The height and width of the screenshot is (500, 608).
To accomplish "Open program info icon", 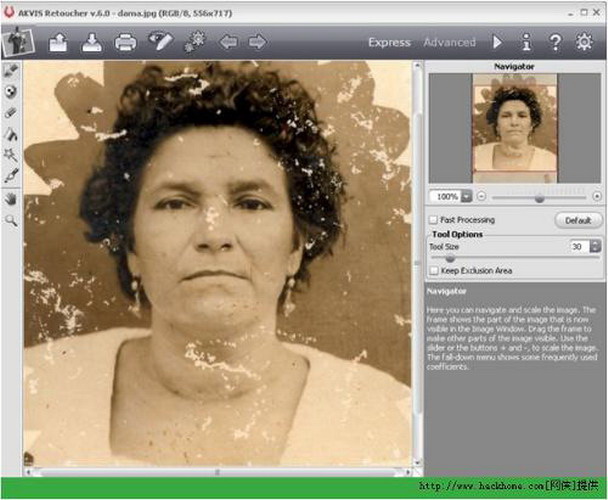I will coord(526,42).
